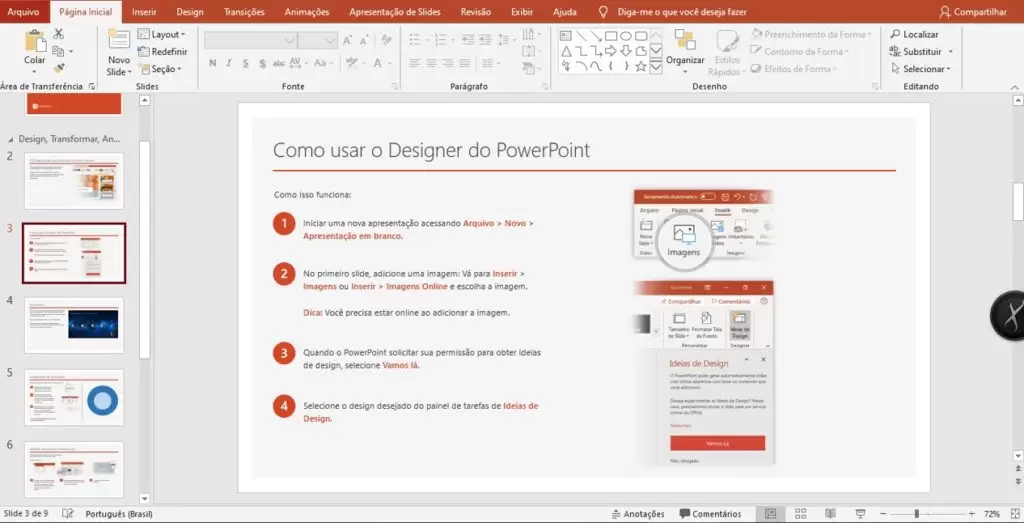
Task: Toggle italic (I) formatting
Action: pyautogui.click(x=229, y=63)
